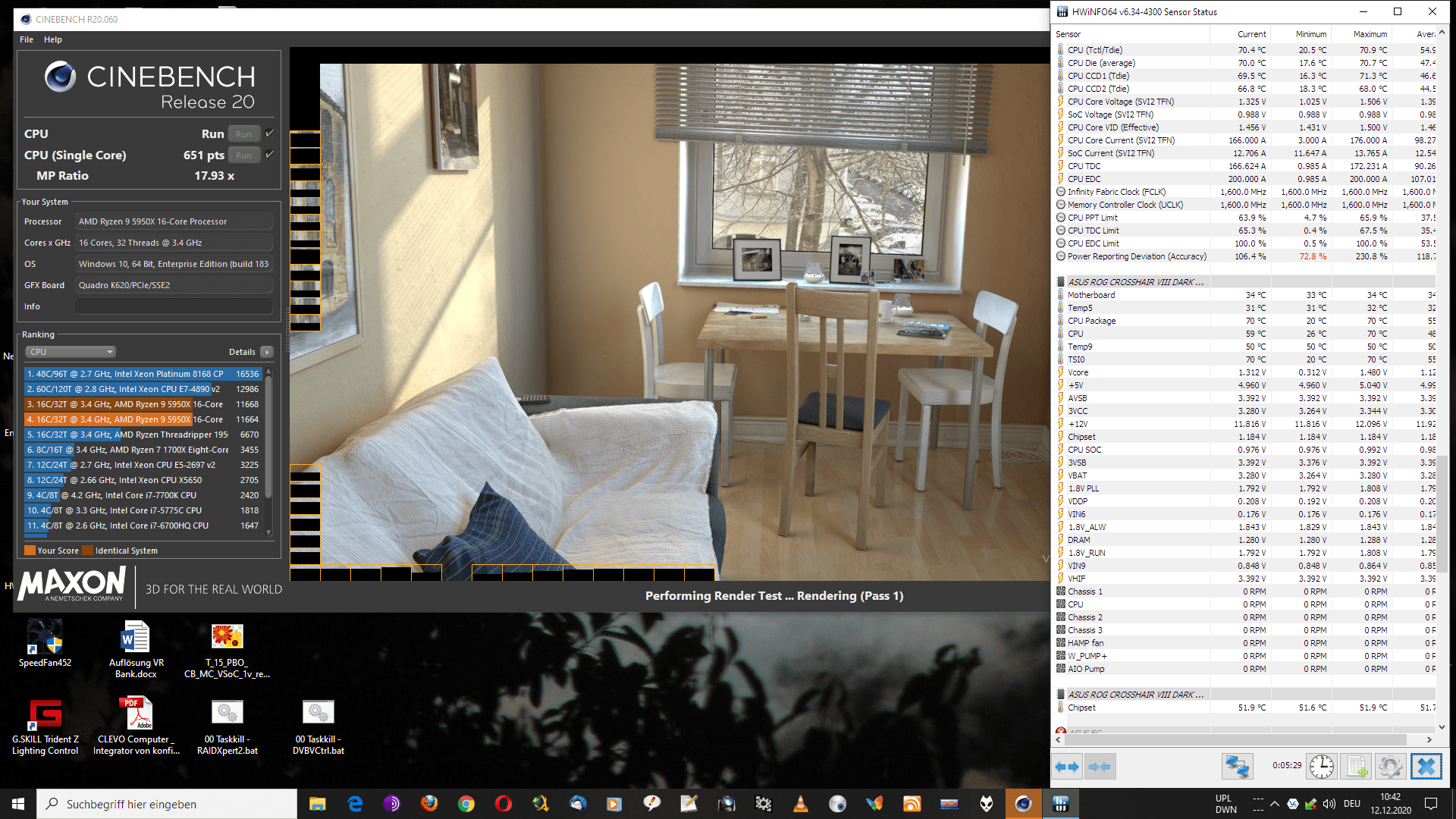
Task: Select the Intel Xeon Platinum 8168 ranking entry
Action: 143,374
